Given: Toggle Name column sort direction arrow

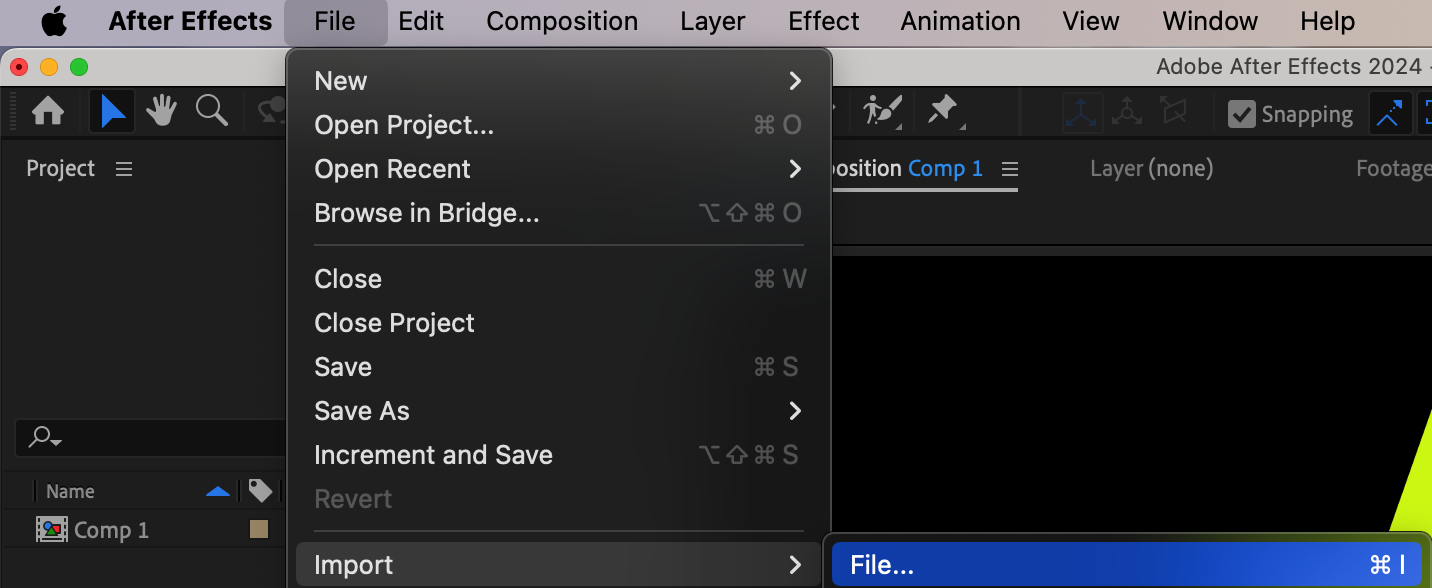Looking at the screenshot, I should (217, 491).
